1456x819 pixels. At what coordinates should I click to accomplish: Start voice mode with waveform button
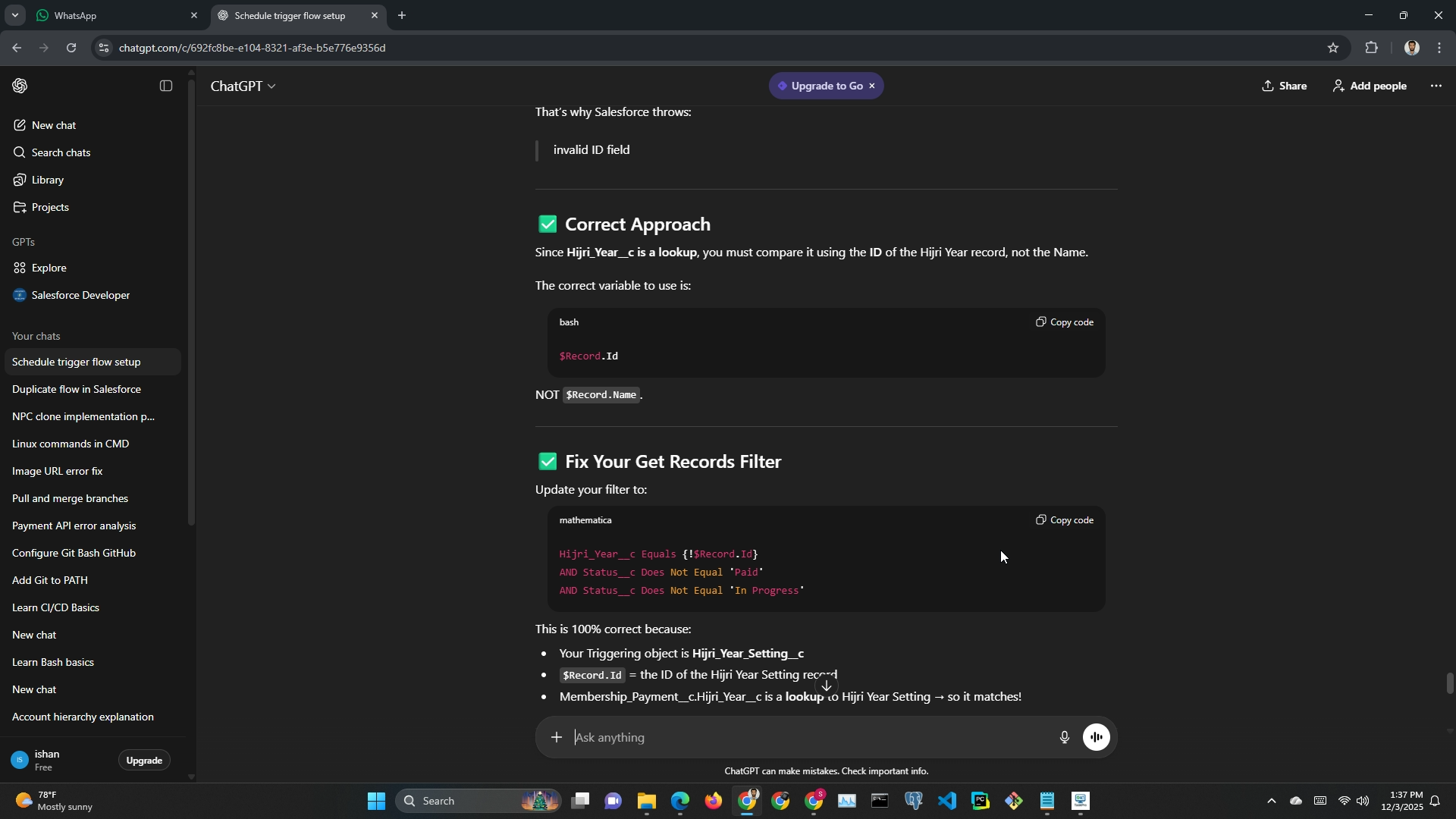tap(1097, 737)
